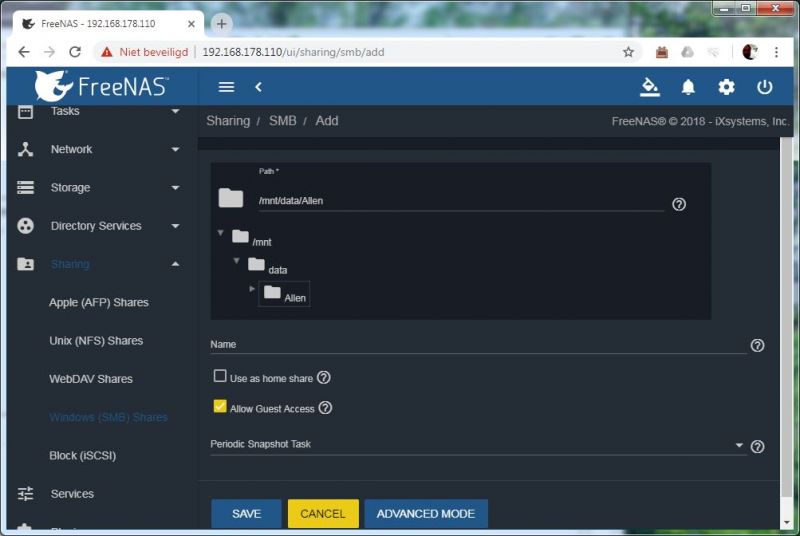Open a new browser tab
Viewport: 800px width, 536px height.
click(x=221, y=23)
